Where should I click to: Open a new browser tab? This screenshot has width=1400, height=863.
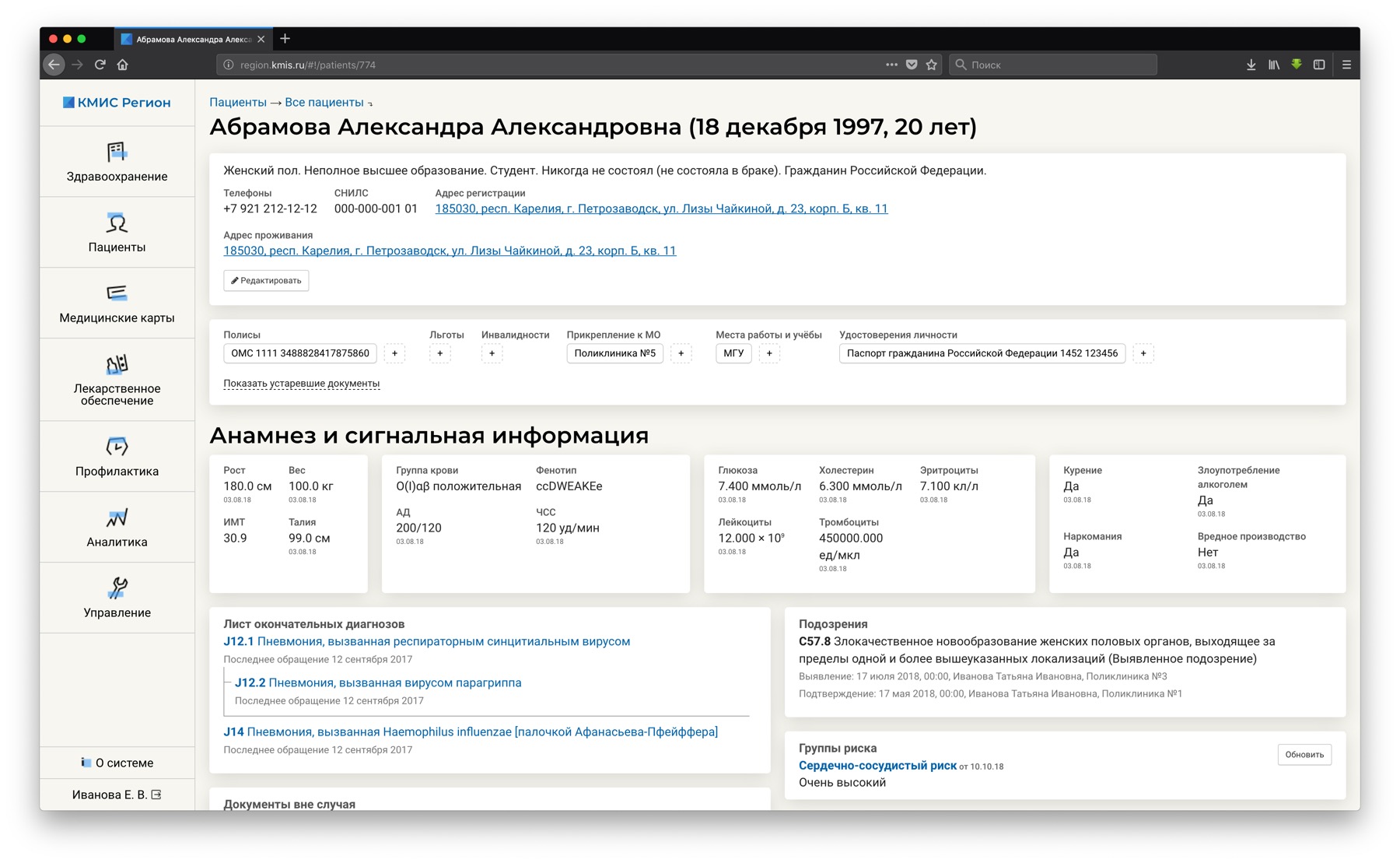[x=285, y=38]
